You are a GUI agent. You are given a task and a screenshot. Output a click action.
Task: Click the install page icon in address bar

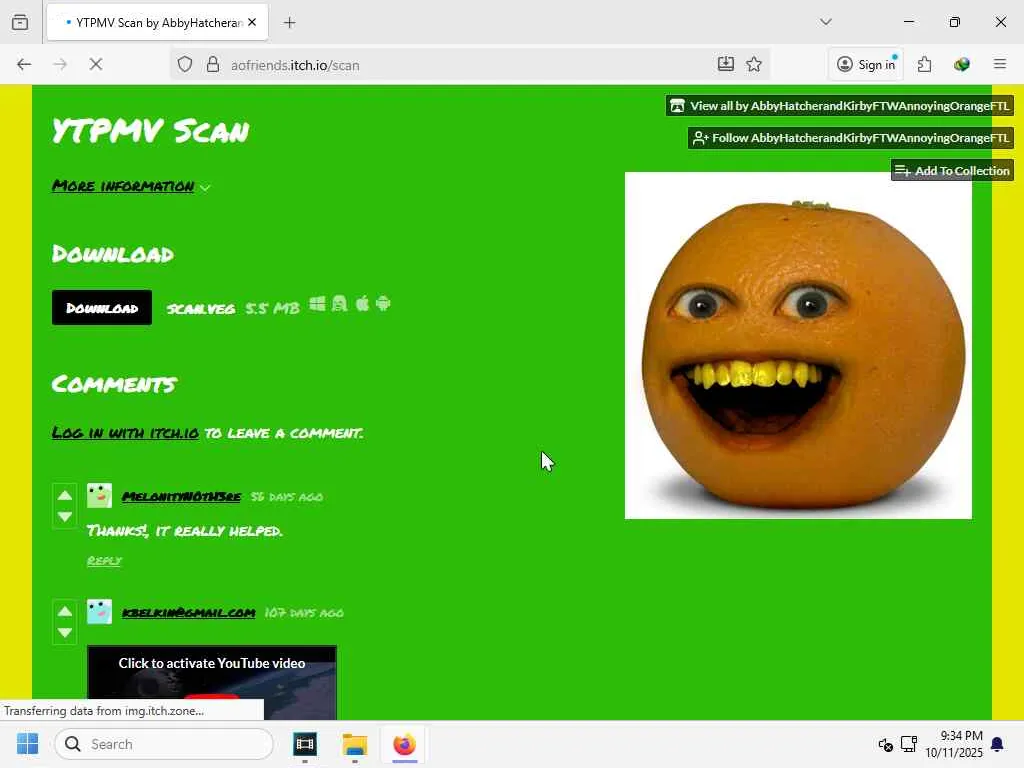coord(726,64)
